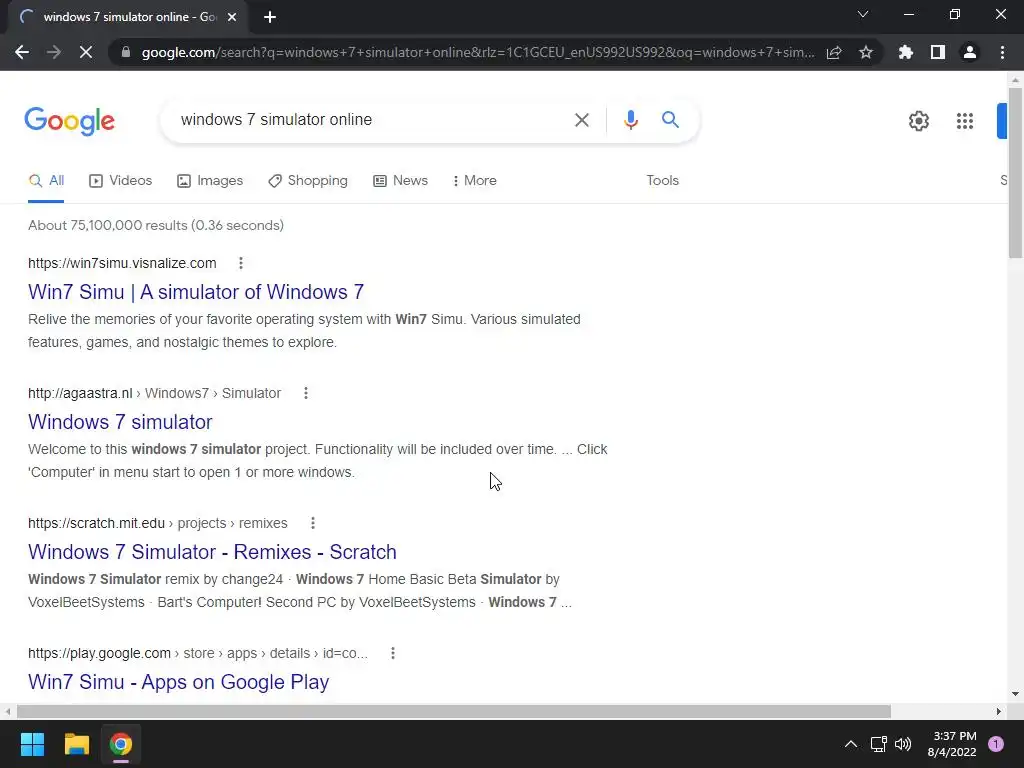Open Google quick settings gear

[919, 121]
